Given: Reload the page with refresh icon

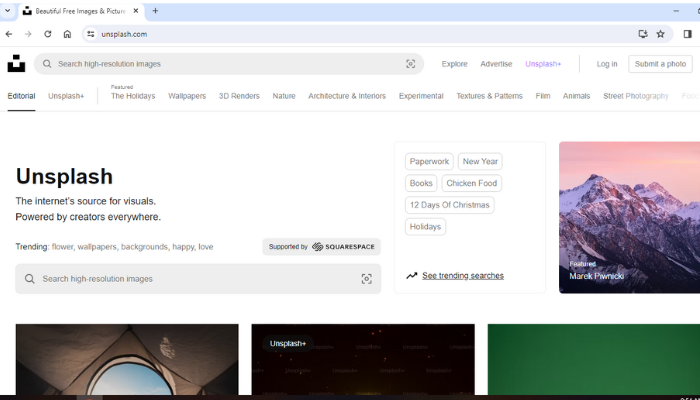Looking at the screenshot, I should point(48,34).
